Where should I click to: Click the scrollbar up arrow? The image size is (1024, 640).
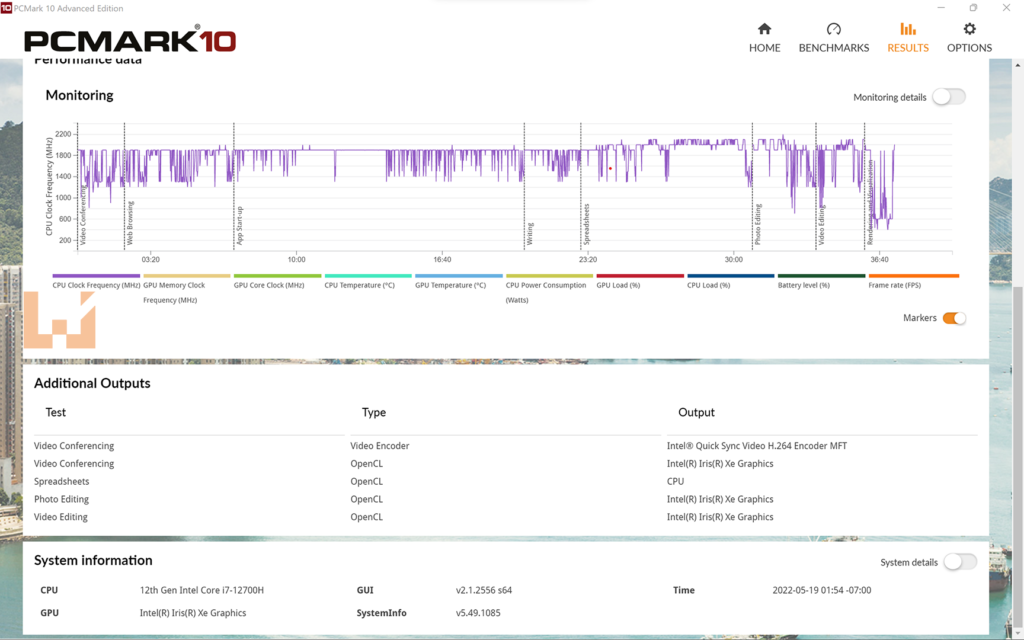(x=1017, y=65)
